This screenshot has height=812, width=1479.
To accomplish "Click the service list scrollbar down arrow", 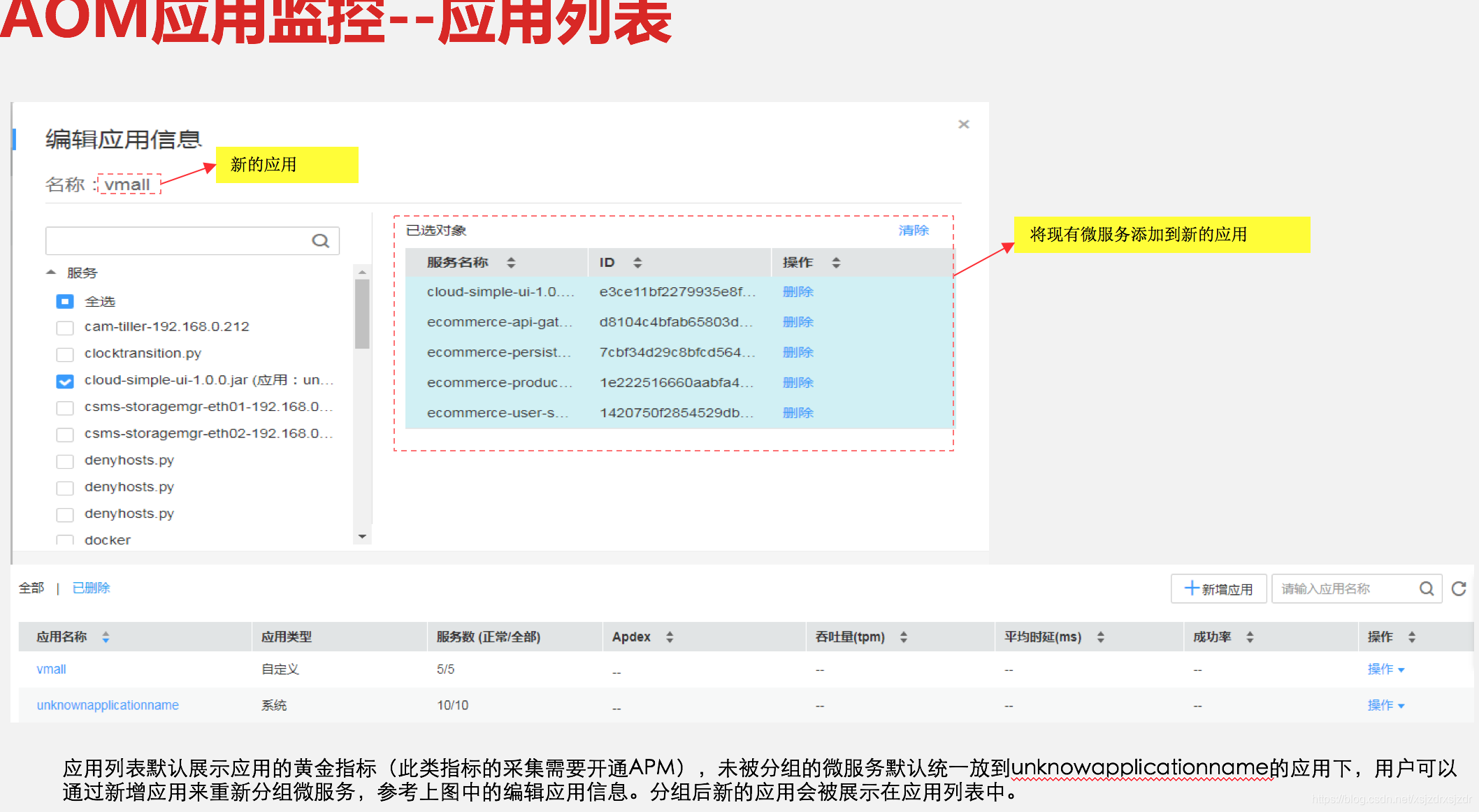I will tap(362, 537).
